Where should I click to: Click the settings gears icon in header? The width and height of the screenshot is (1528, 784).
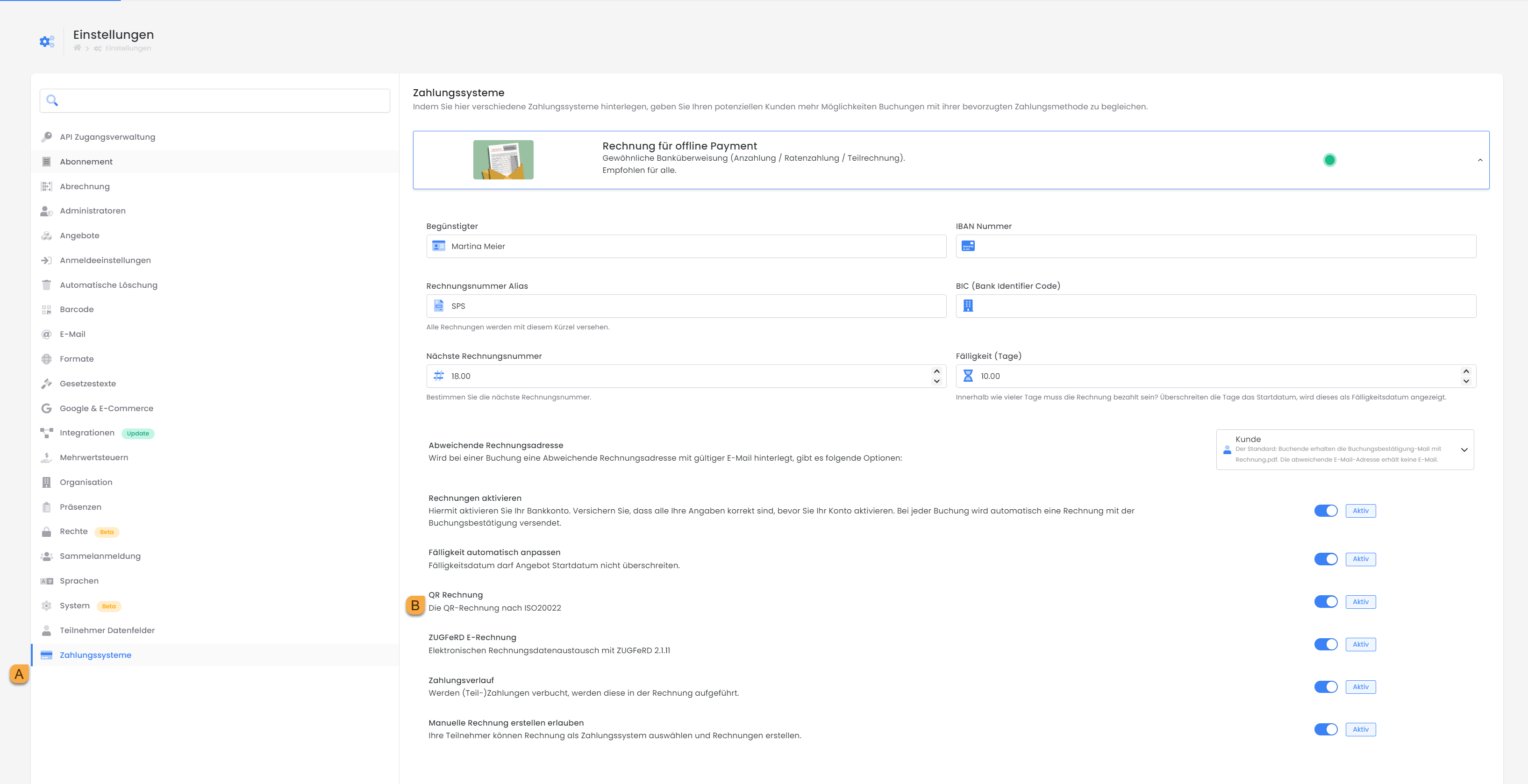click(x=47, y=41)
